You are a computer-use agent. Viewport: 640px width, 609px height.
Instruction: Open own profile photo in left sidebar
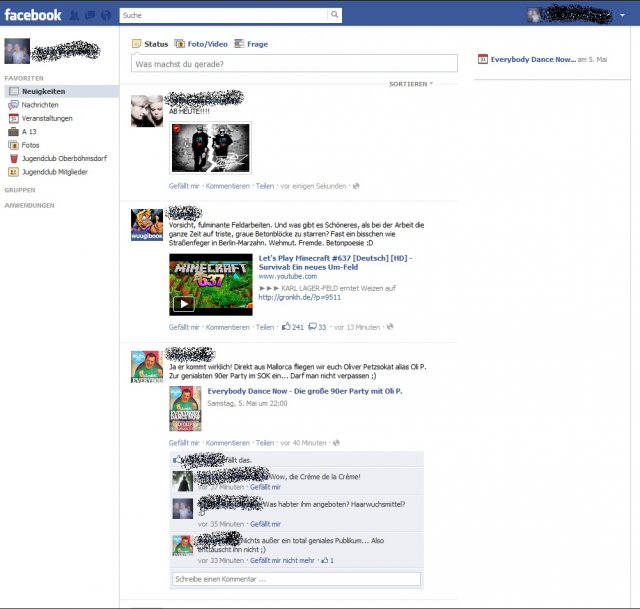pyautogui.click(x=17, y=51)
